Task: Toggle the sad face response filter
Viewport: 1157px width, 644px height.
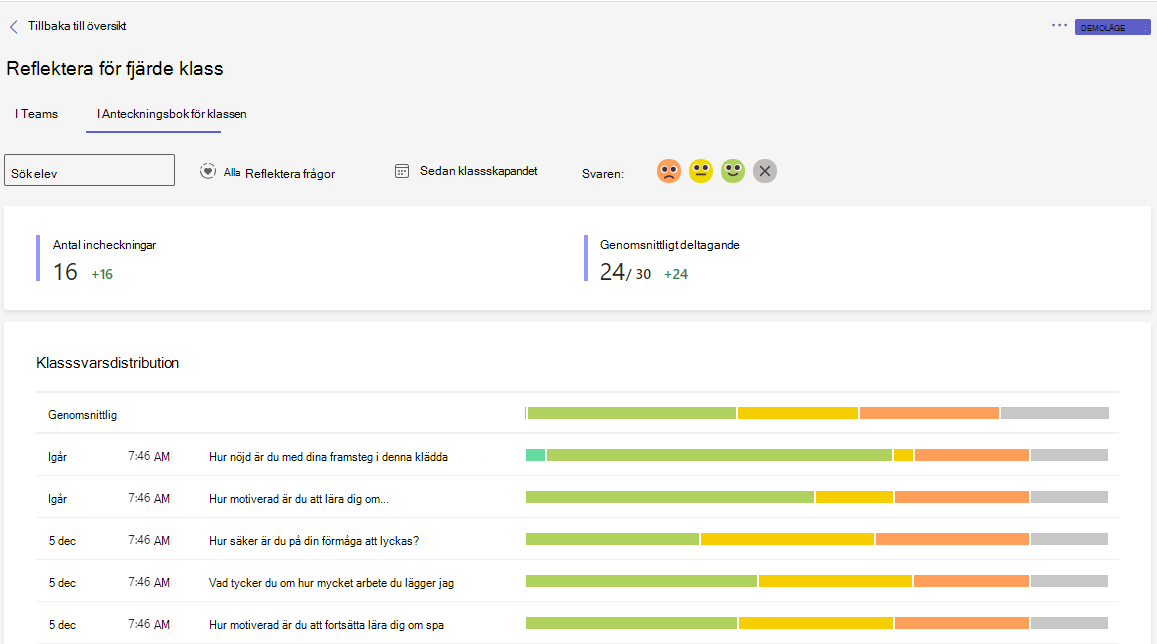Action: coord(669,171)
